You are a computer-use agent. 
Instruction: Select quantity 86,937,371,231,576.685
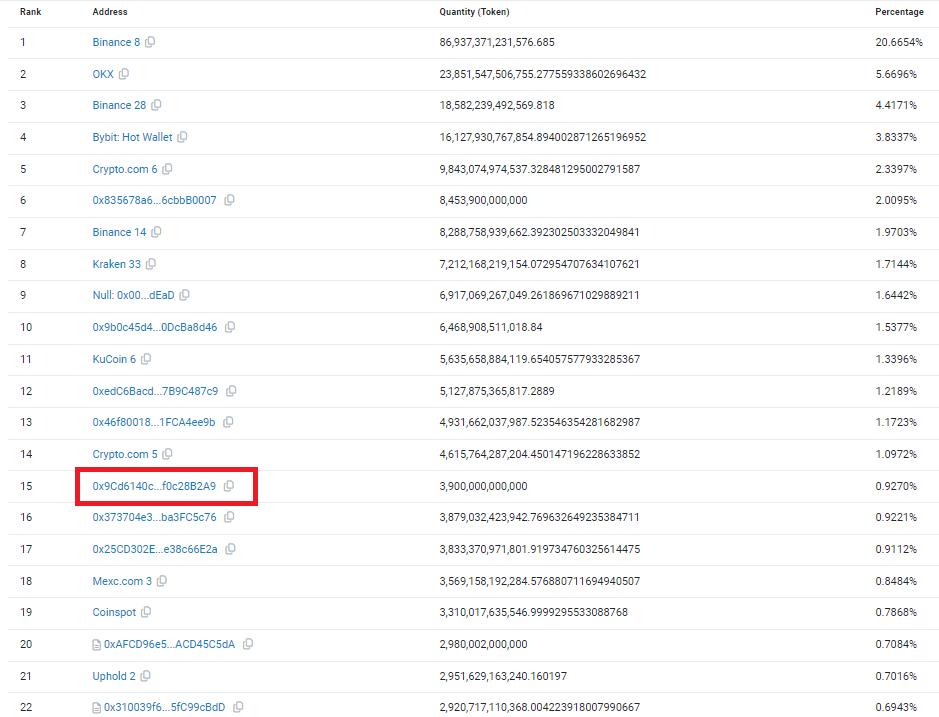496,42
